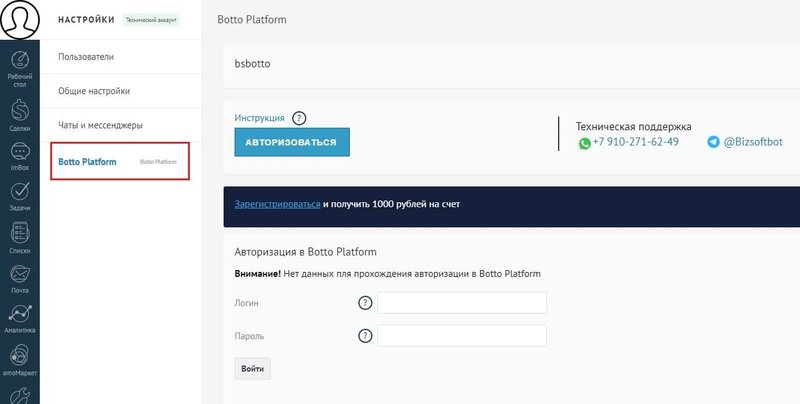
Task: Click the Войти button
Action: 252,369
